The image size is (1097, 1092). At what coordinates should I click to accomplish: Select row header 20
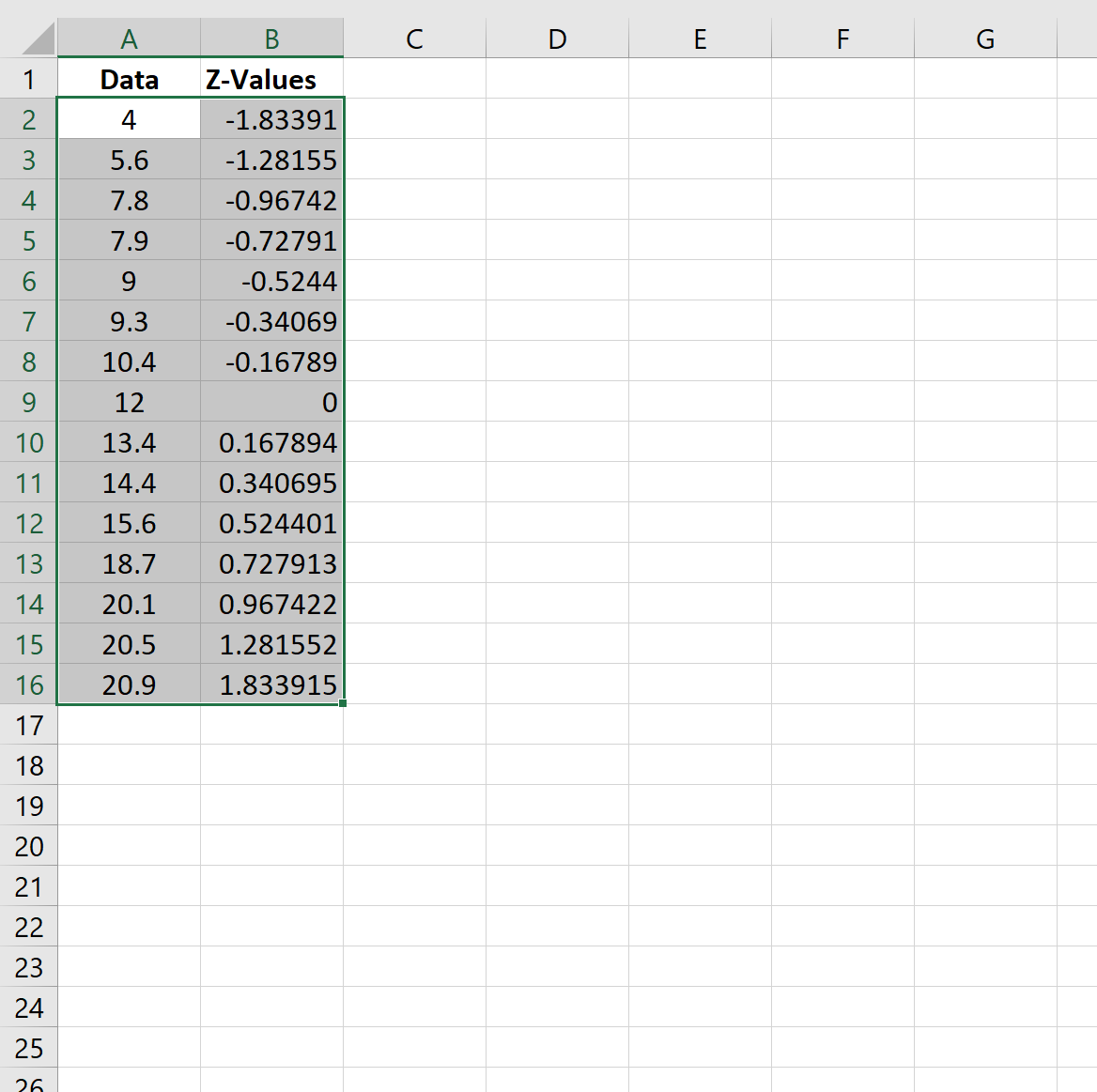click(x=28, y=846)
